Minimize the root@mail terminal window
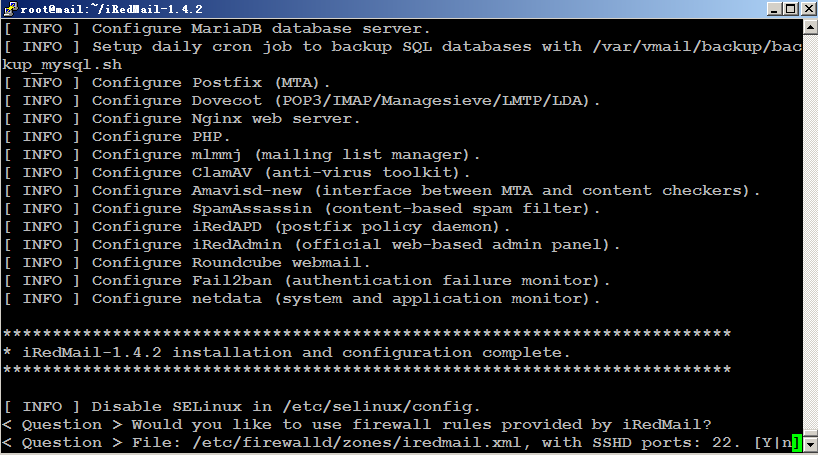 pos(775,9)
